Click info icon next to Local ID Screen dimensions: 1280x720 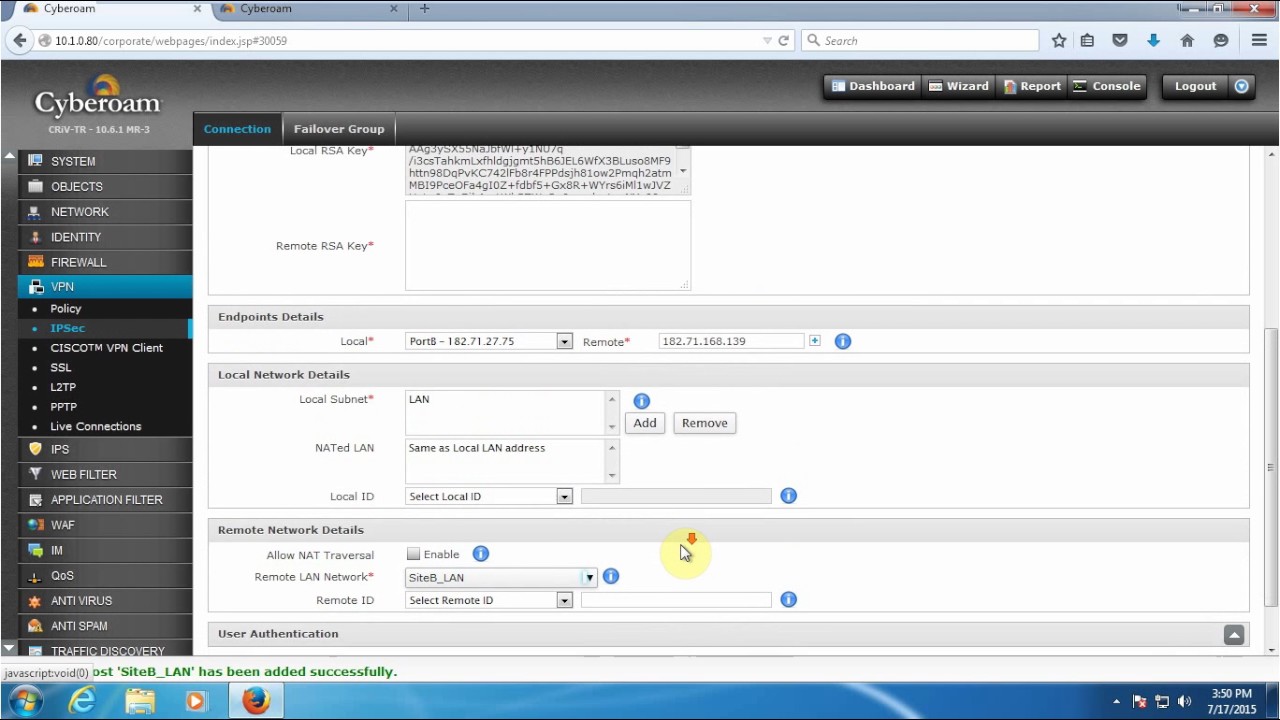coord(789,496)
